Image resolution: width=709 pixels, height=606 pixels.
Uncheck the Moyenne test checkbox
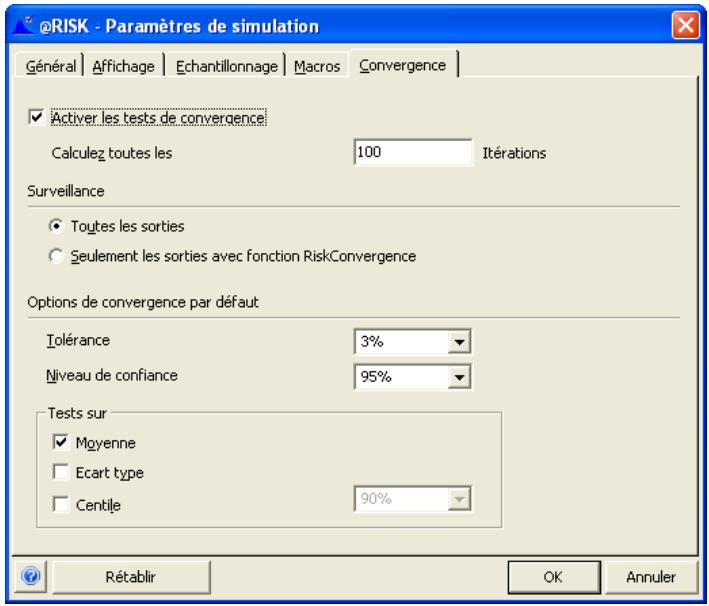coord(58,441)
